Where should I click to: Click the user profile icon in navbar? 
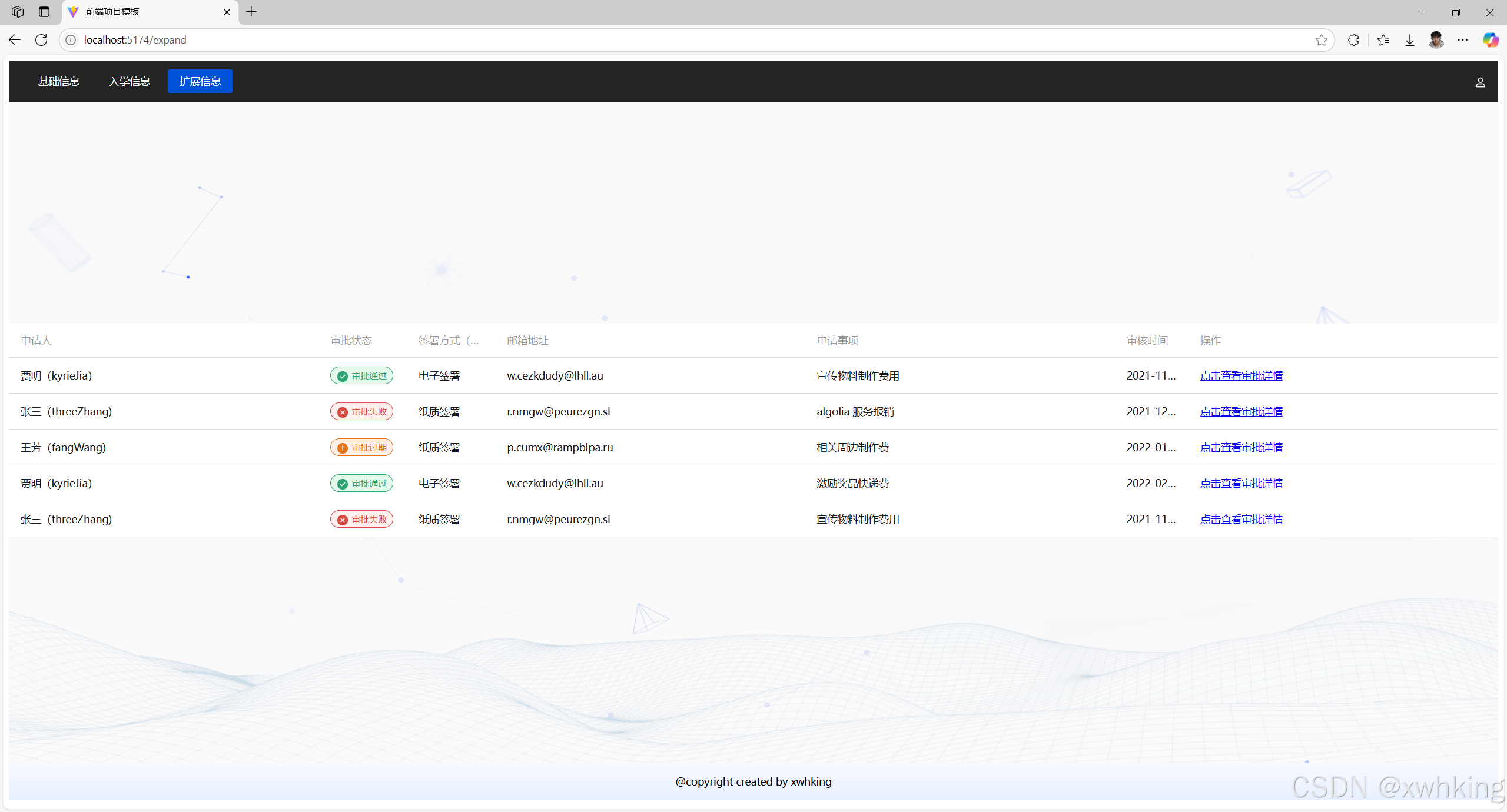1480,82
